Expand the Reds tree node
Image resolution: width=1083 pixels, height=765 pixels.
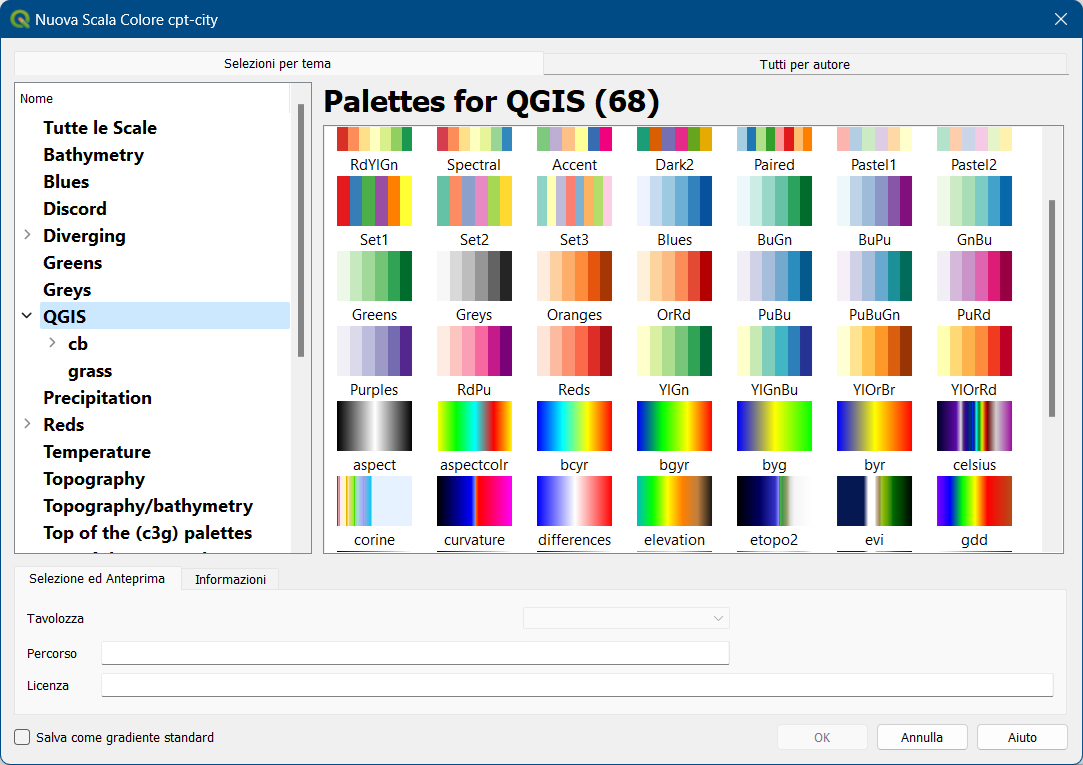[x=27, y=424]
